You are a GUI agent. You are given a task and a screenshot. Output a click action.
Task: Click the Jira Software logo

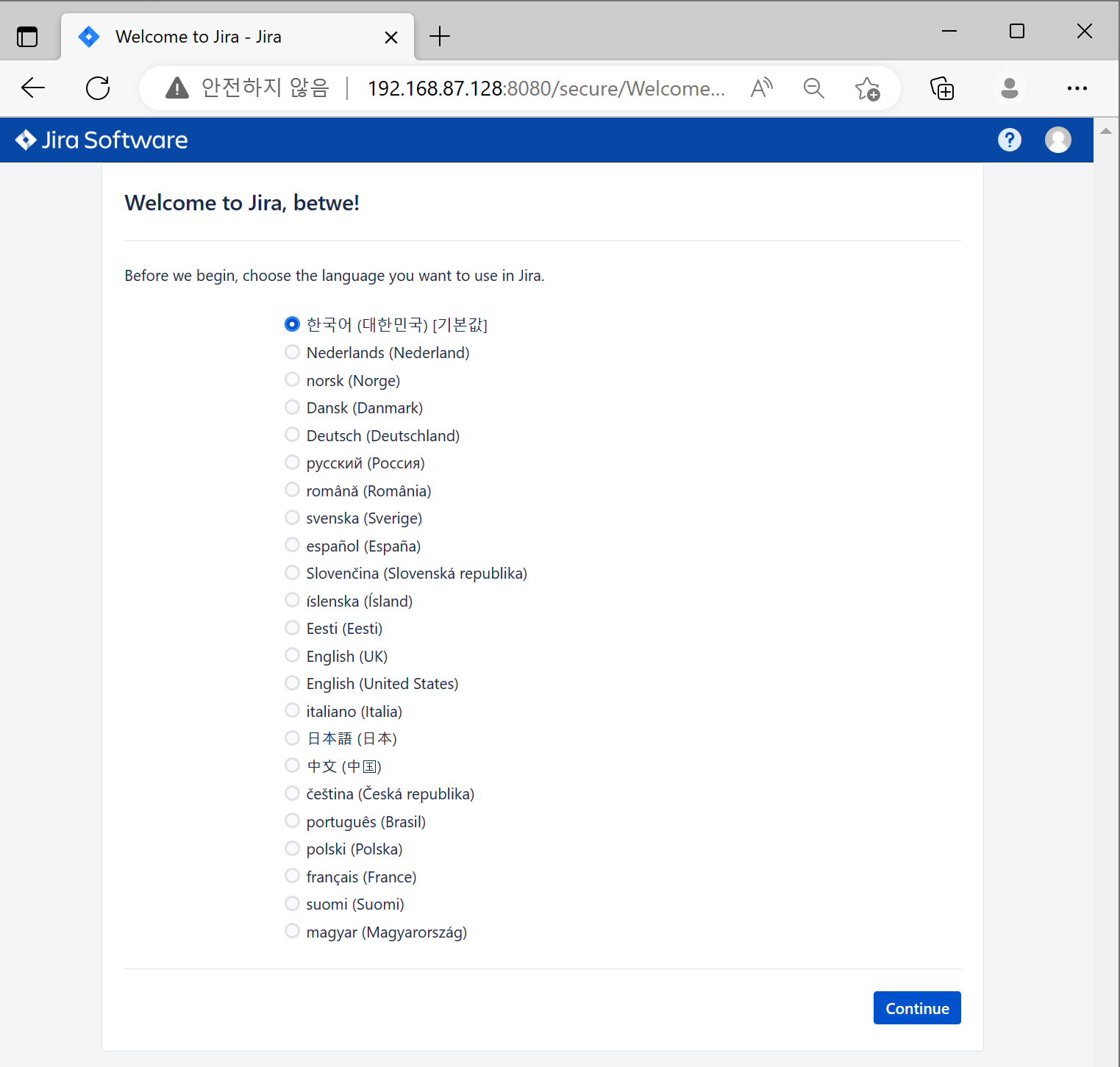(x=101, y=140)
